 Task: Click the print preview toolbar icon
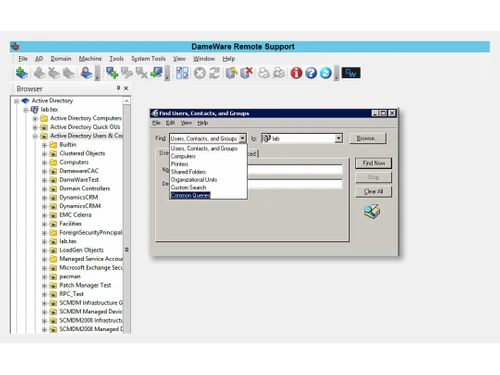pyautogui.click(x=279, y=73)
